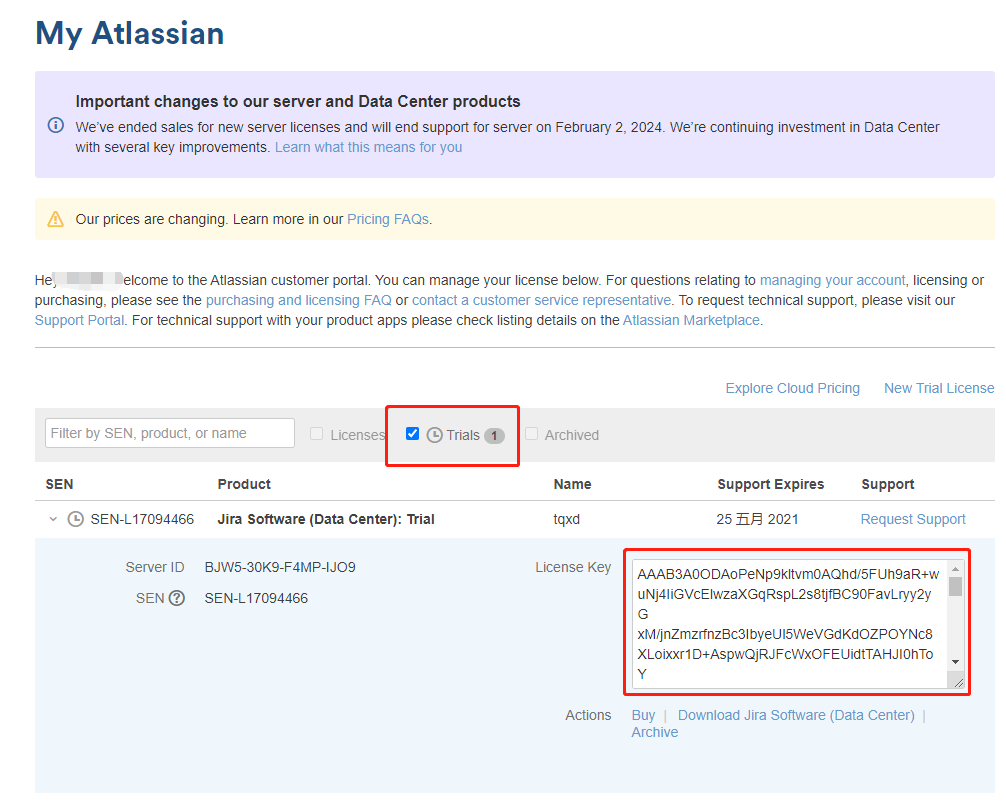Screen dimensions: 1006x811
Task: Click the 'Product' column header
Action: click(x=244, y=484)
